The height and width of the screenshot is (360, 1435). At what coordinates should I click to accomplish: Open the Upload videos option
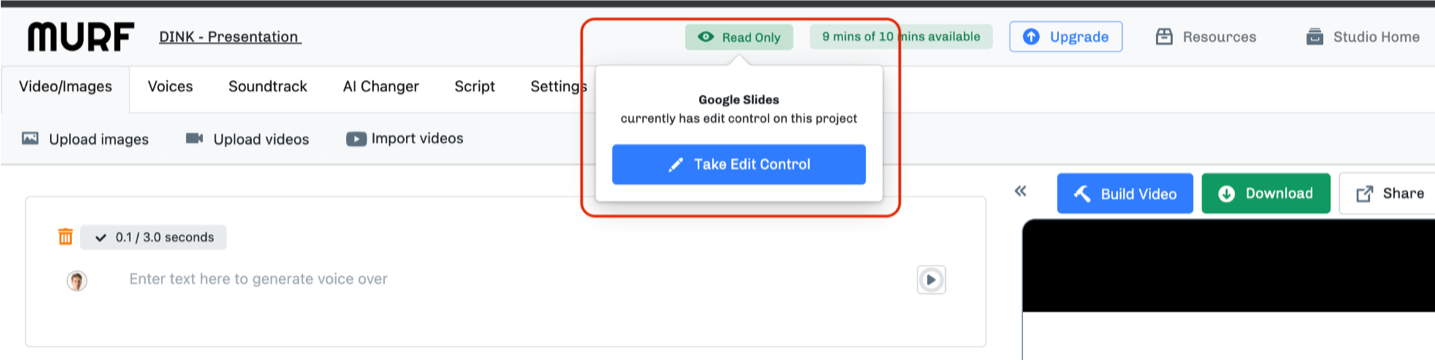(247, 139)
